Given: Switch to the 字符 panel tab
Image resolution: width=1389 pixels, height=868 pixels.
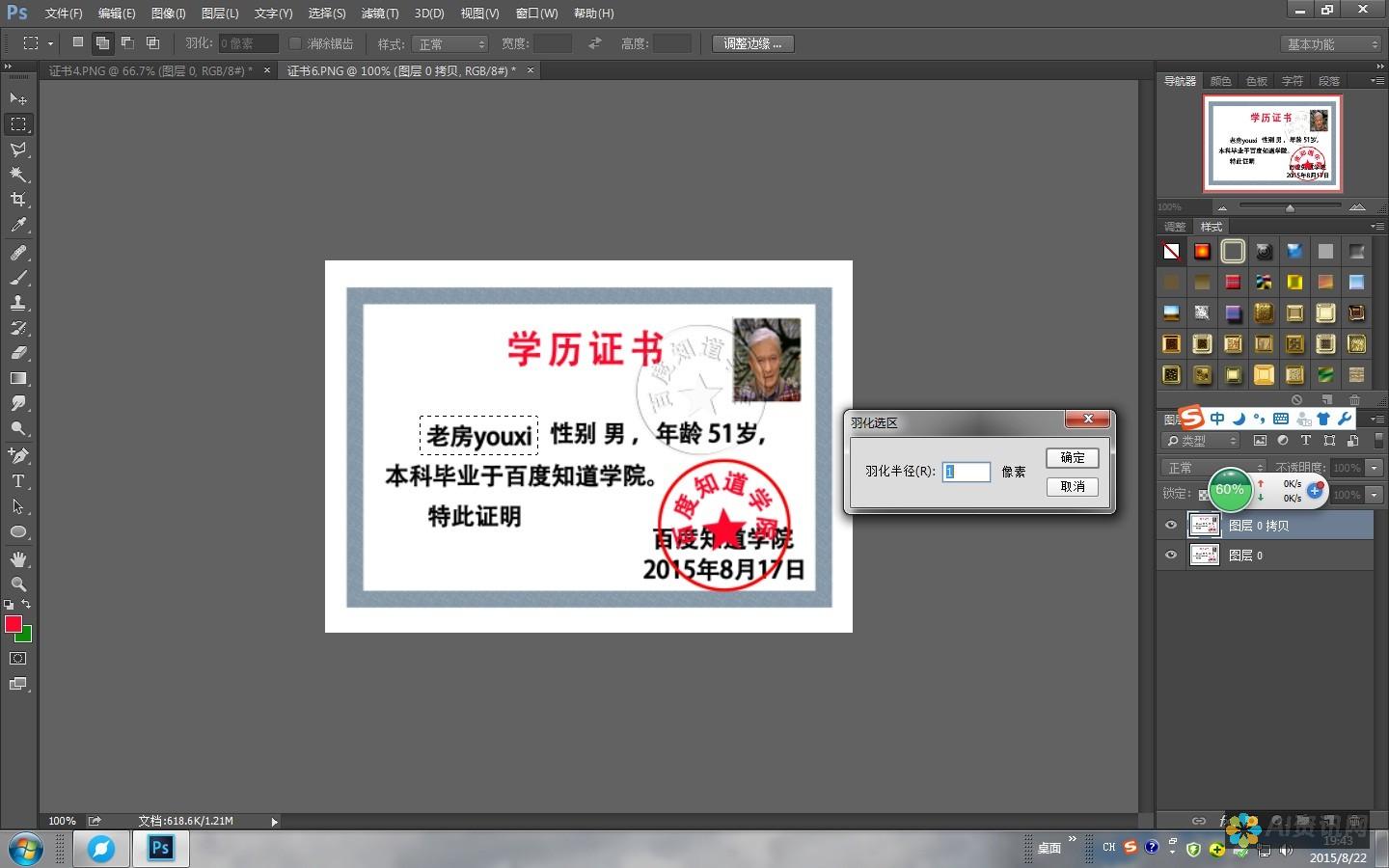Looking at the screenshot, I should (x=1293, y=81).
